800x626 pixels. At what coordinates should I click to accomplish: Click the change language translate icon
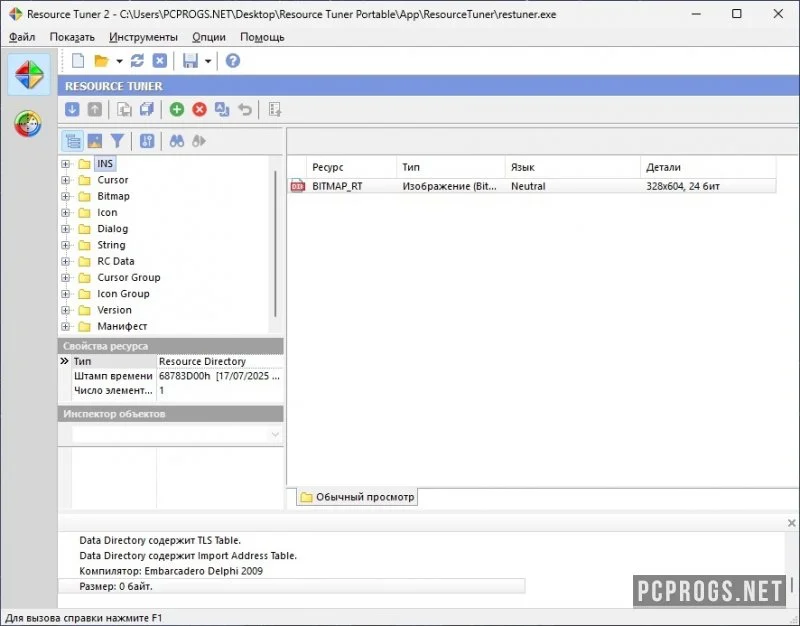tap(222, 109)
